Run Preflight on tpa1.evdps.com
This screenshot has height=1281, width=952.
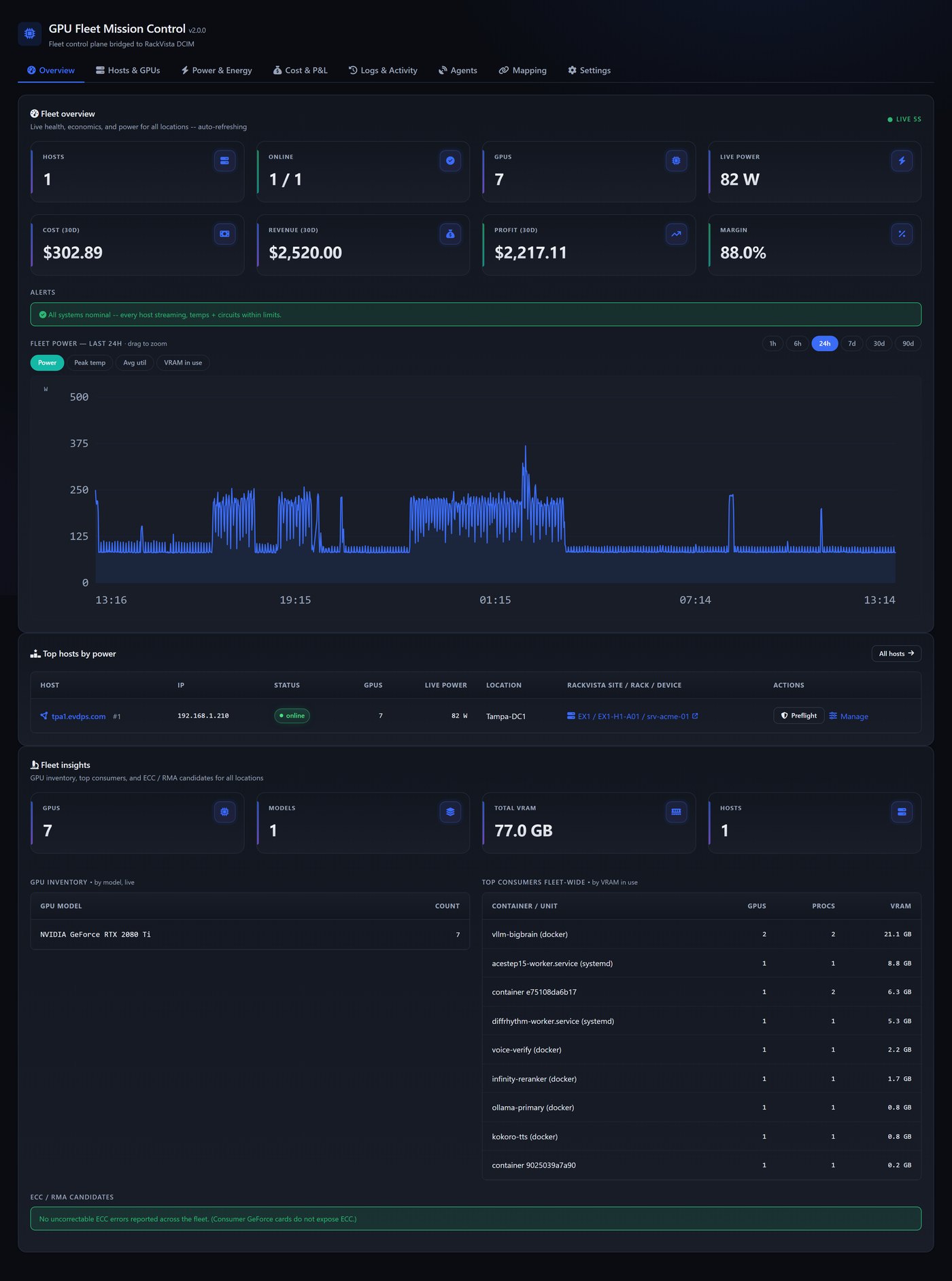coord(798,716)
